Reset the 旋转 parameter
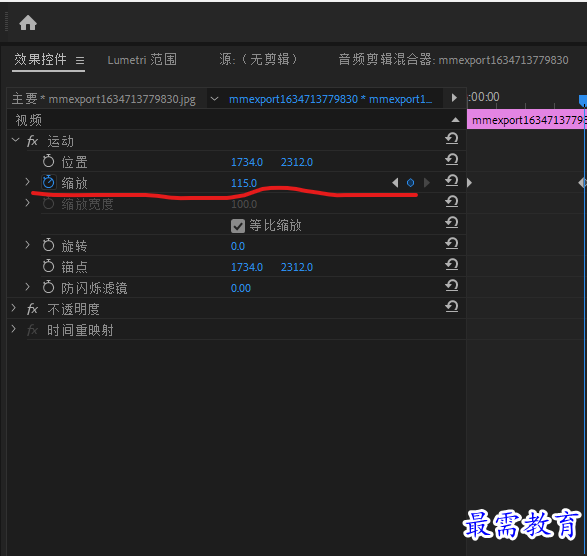Screen dimensions: 587x556 click(452, 243)
